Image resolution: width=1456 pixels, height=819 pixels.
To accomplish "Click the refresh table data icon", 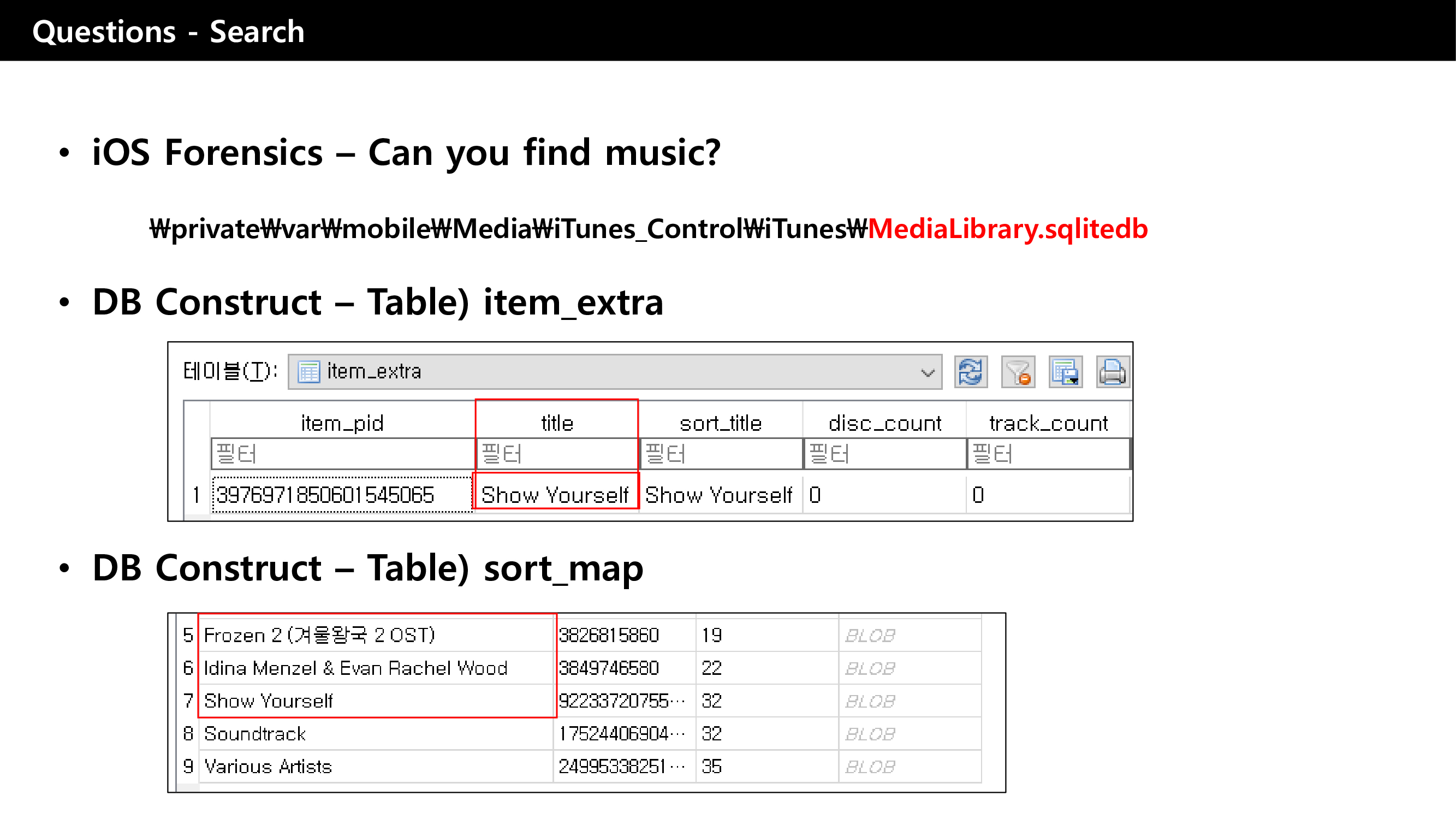I will (971, 372).
